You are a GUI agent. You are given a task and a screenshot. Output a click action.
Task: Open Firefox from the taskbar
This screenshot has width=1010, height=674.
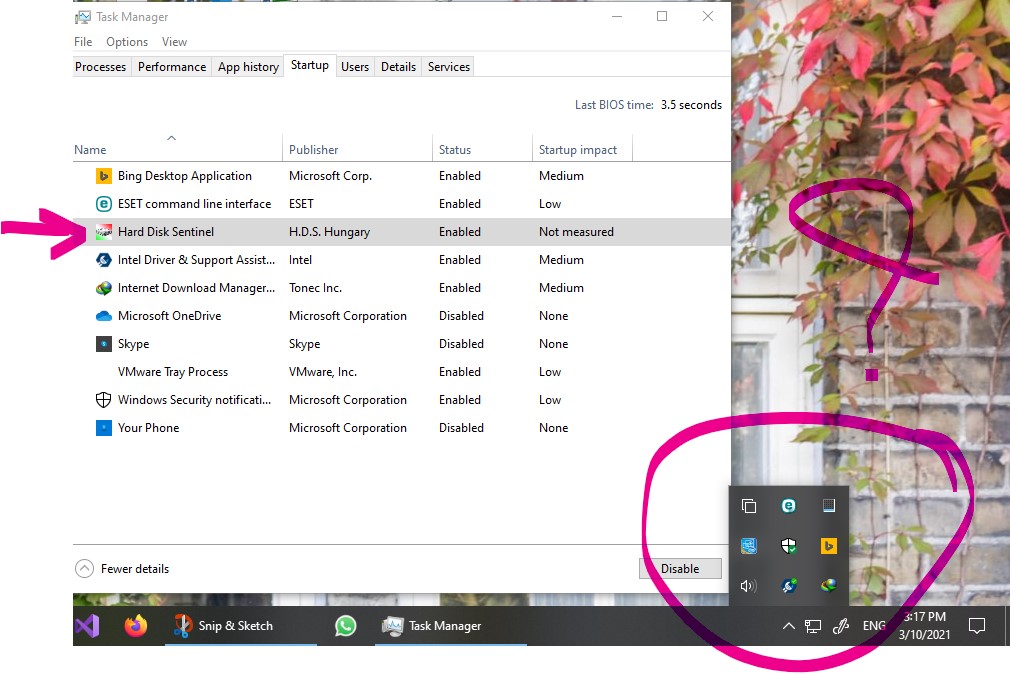[136, 626]
